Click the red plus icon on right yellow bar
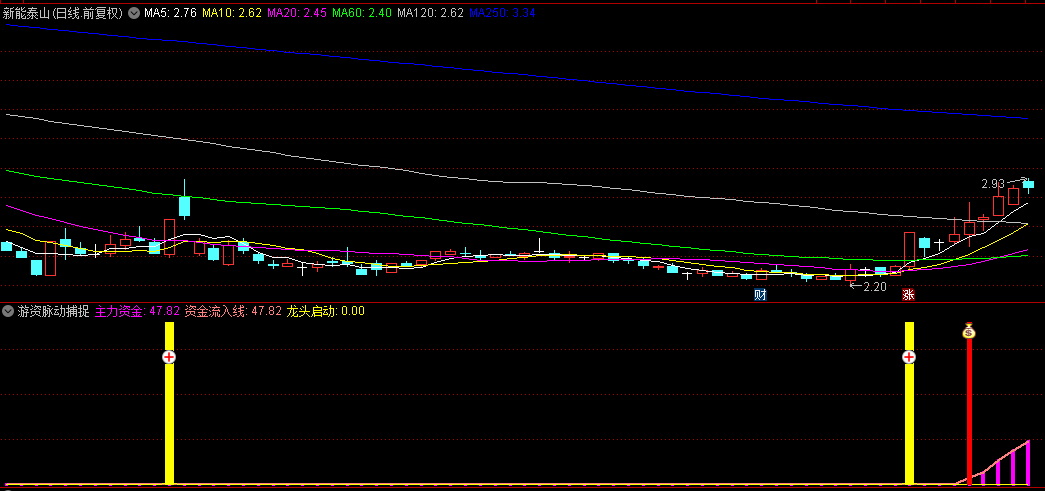1045x491 pixels. pyautogui.click(x=909, y=357)
